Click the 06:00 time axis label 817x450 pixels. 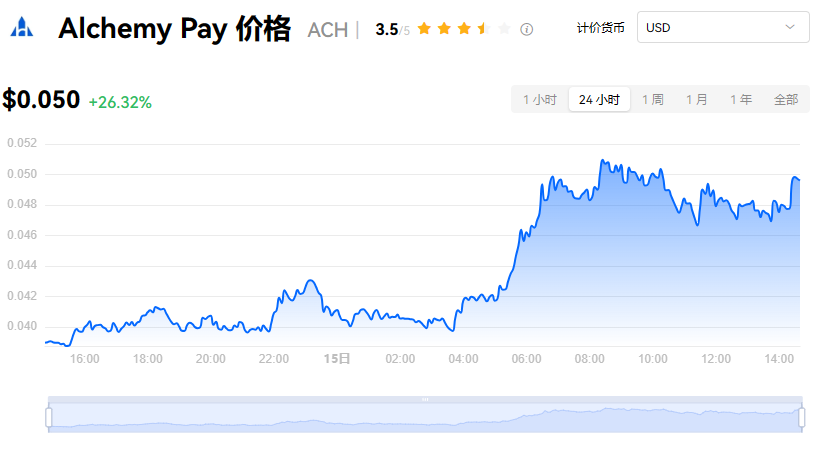click(526, 358)
